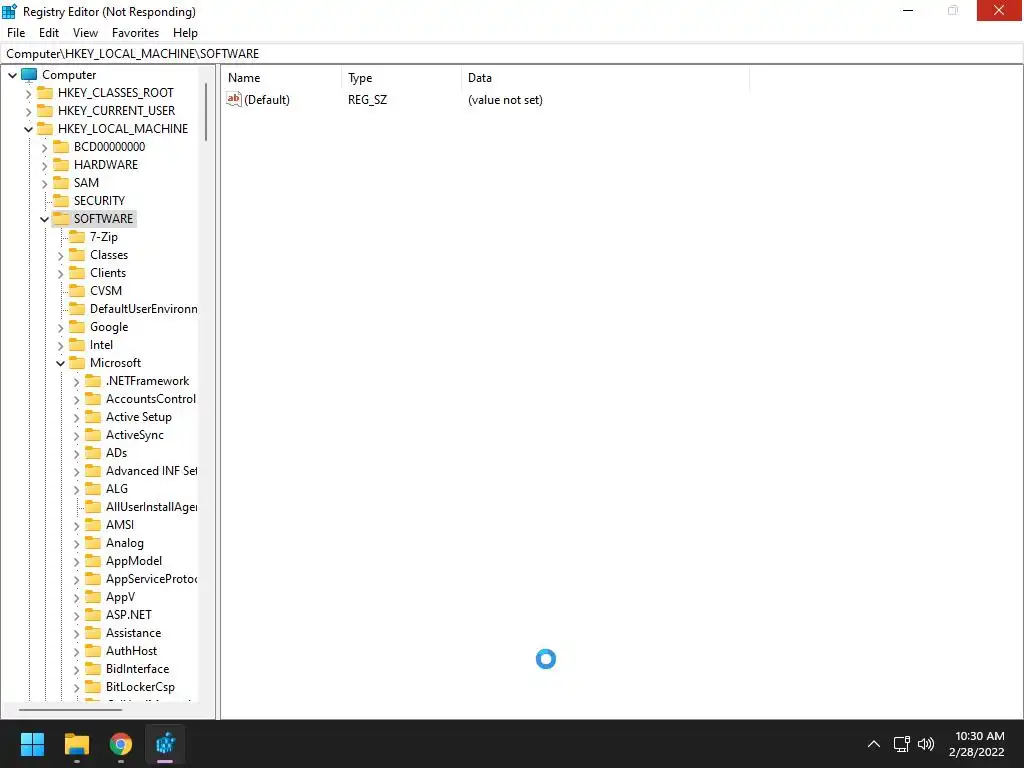
Task: Click the Data column header
Action: click(x=605, y=78)
